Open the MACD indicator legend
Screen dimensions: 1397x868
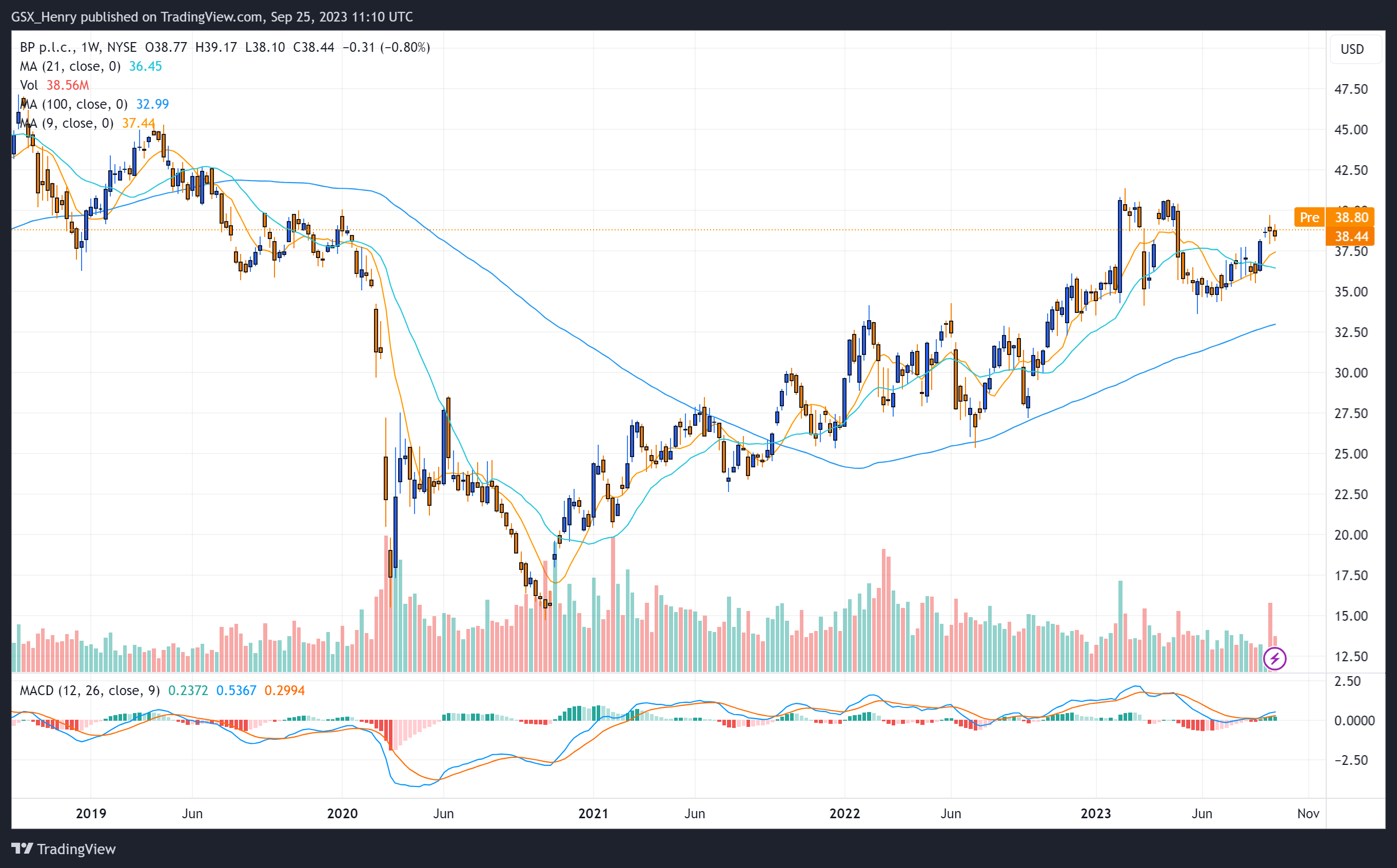click(x=90, y=690)
